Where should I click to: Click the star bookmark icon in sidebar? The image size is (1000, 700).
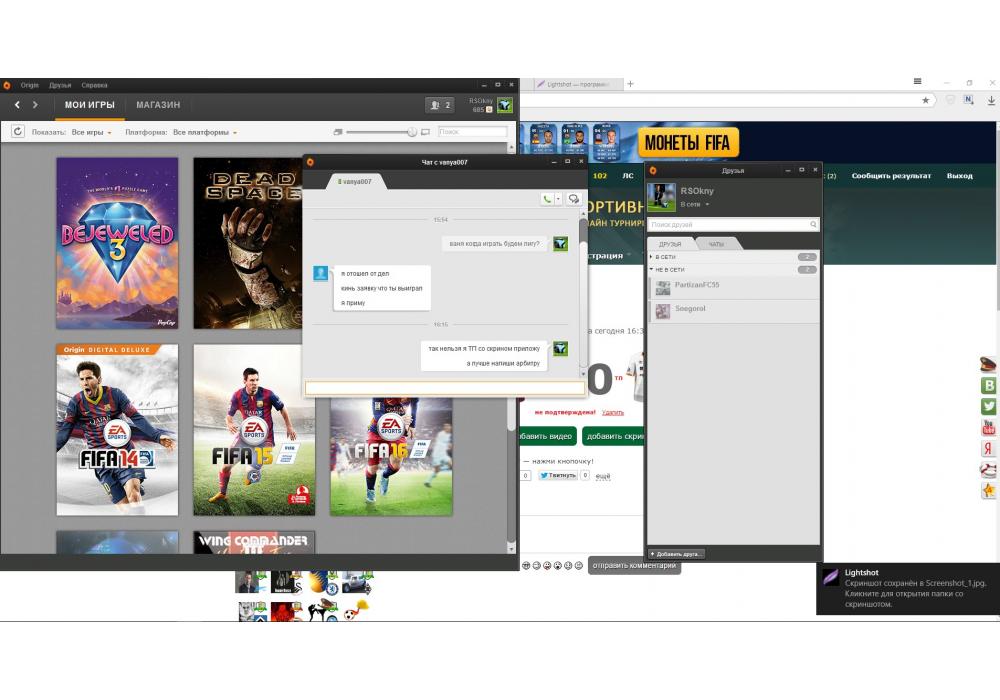click(988, 490)
